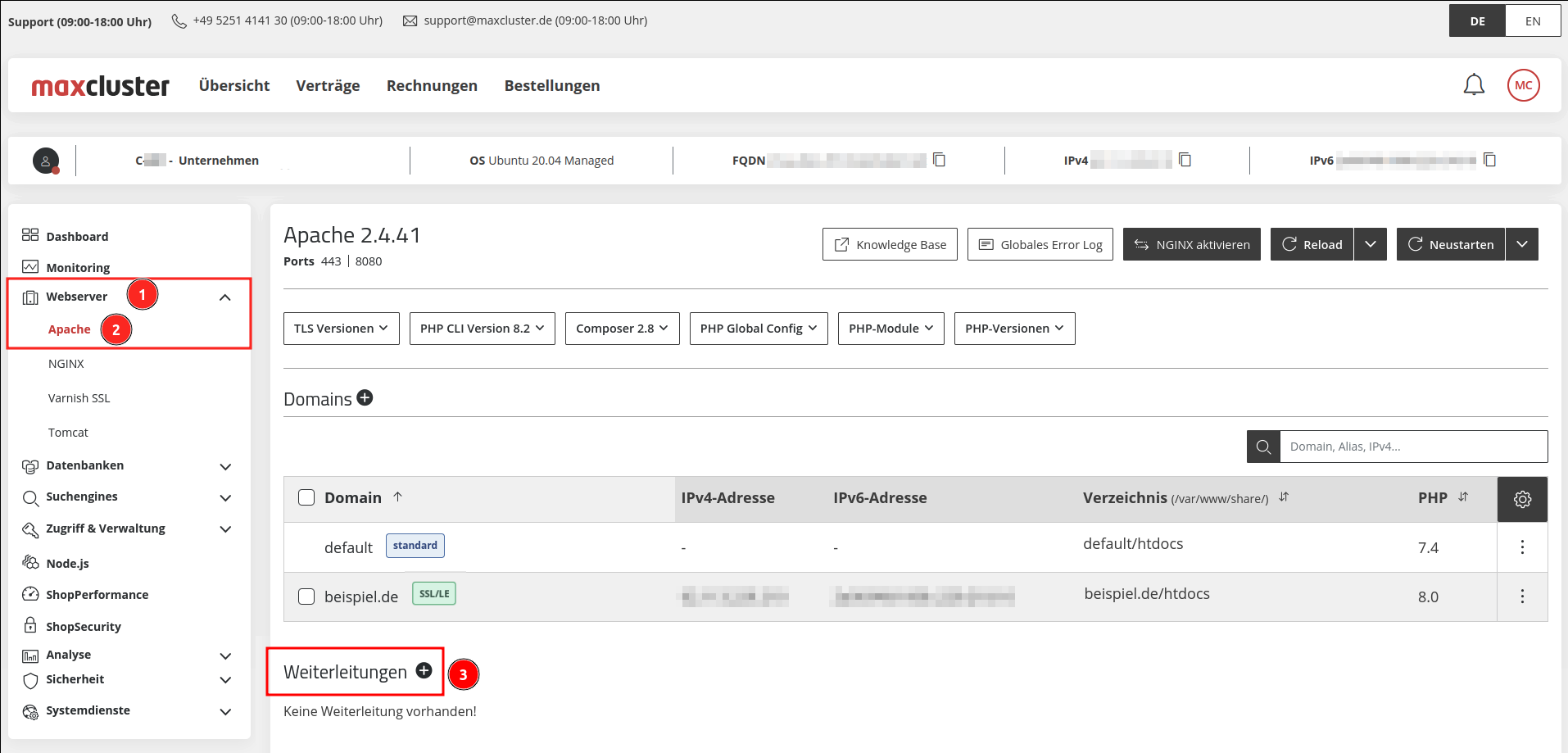Select NGINX under Webserver
This screenshot has height=753, width=1568.
click(66, 364)
